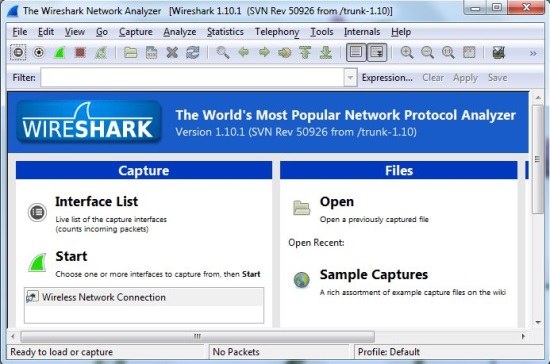550x364 pixels.
Task: Open a capture file folder toolbar icon
Action: [130, 53]
